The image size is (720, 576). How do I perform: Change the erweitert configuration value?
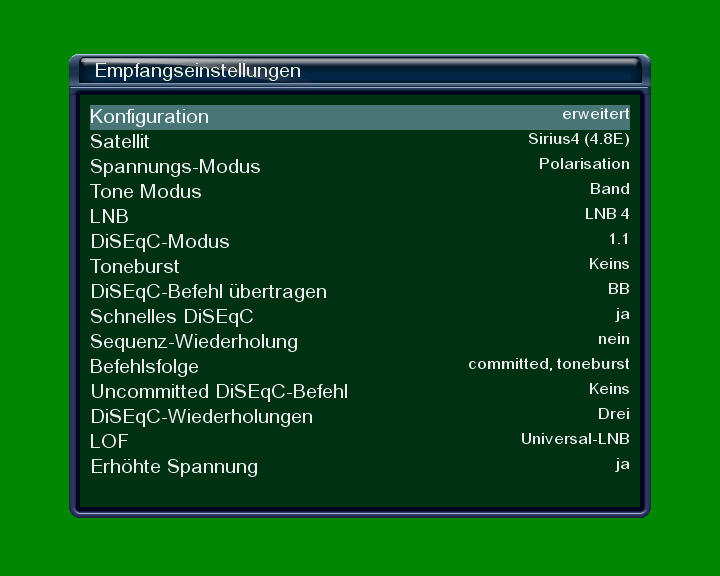(x=595, y=114)
